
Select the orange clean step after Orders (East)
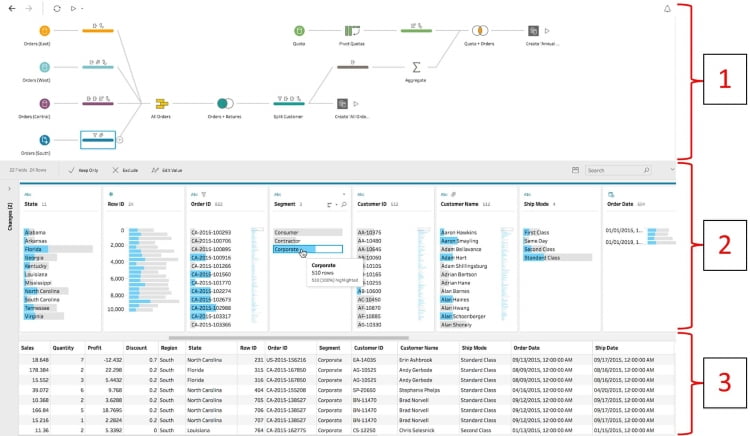pos(98,29)
